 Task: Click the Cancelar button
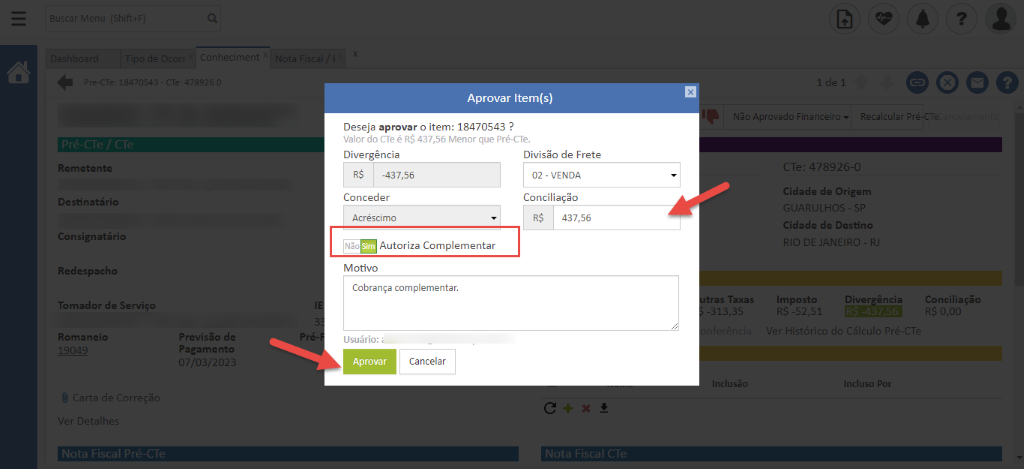(427, 361)
